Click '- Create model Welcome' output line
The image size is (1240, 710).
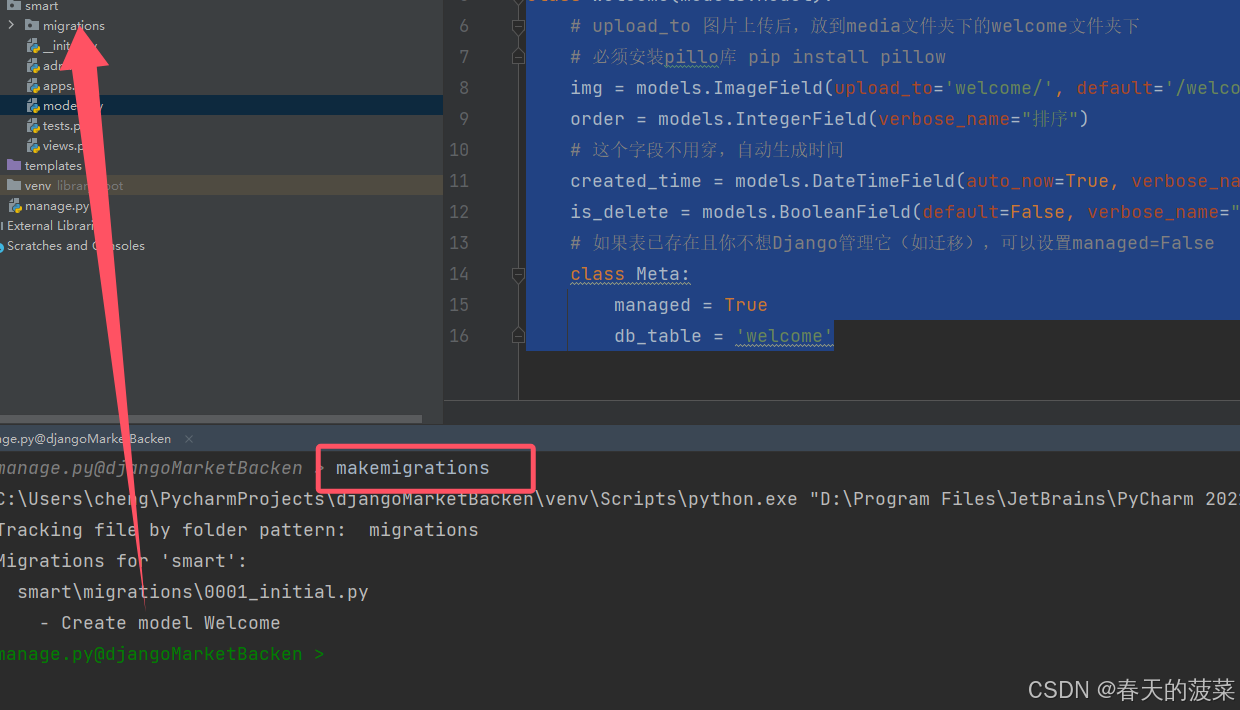[x=160, y=623]
